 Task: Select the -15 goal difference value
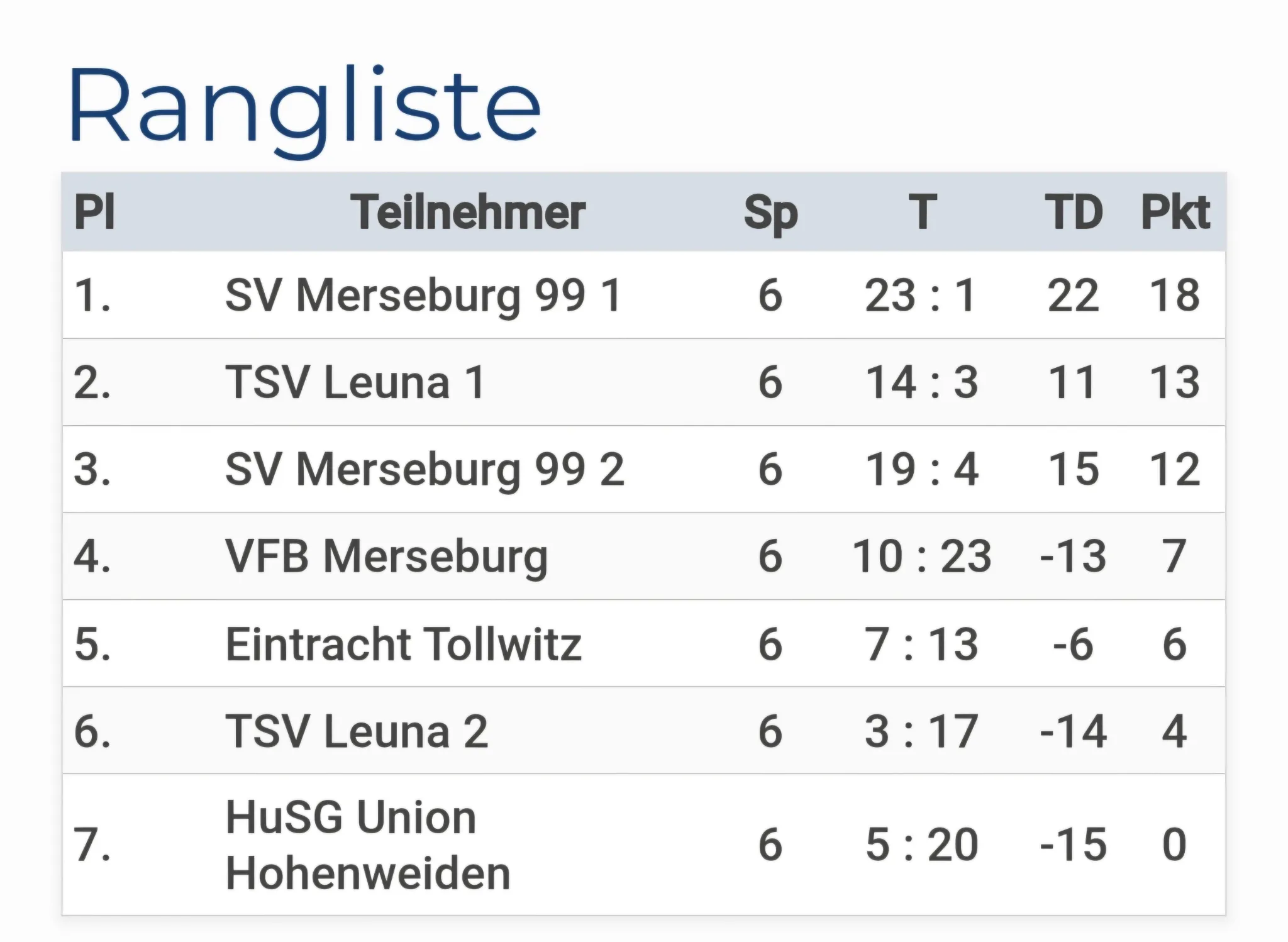[x=1073, y=845]
